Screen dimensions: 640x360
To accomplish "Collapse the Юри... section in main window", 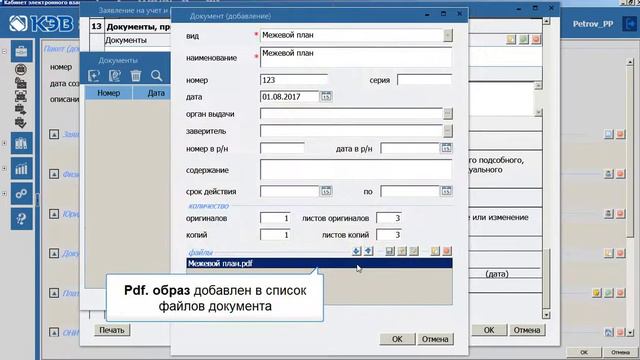I will click(54, 213).
